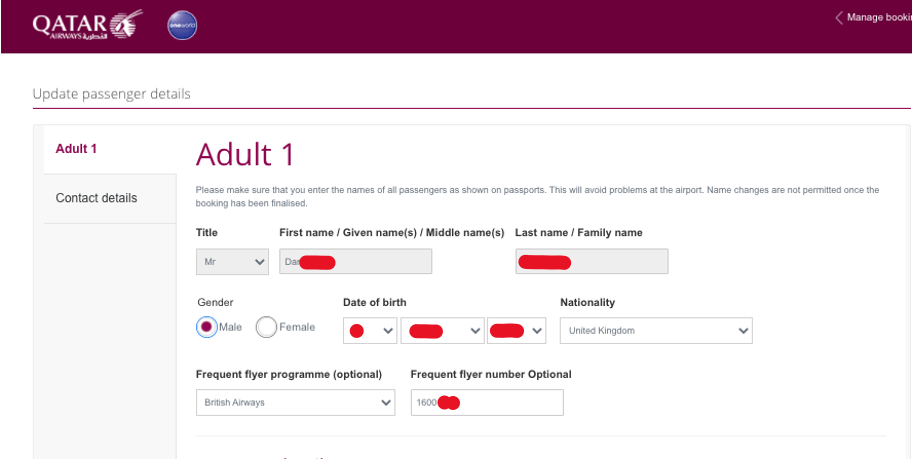This screenshot has height=465, width=917.
Task: Go back to Manage booking
Action: [x=878, y=18]
